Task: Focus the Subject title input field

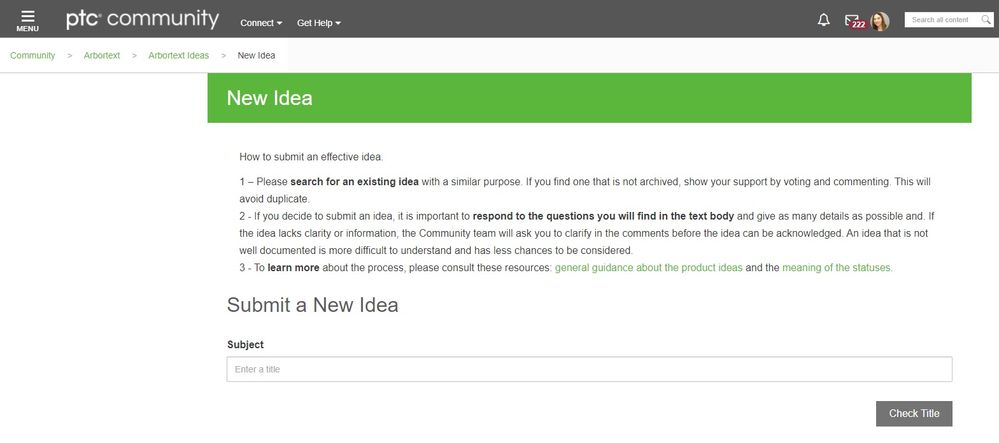Action: click(x=589, y=370)
